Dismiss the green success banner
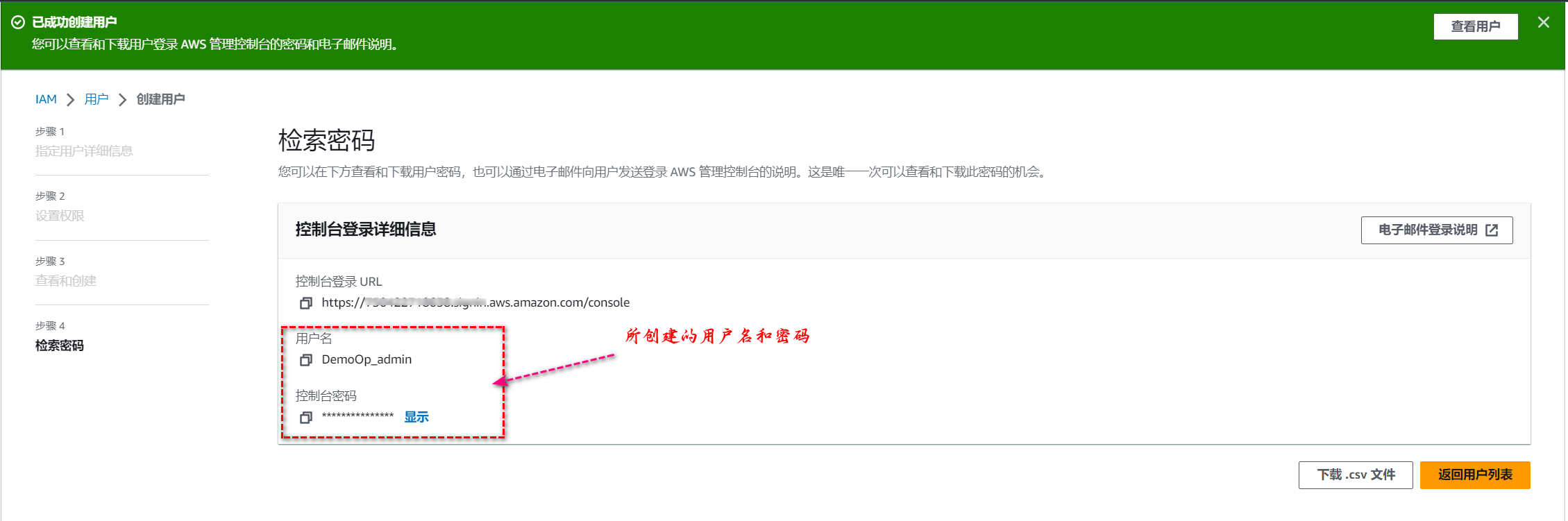Image resolution: width=1568 pixels, height=521 pixels. click(x=1543, y=22)
